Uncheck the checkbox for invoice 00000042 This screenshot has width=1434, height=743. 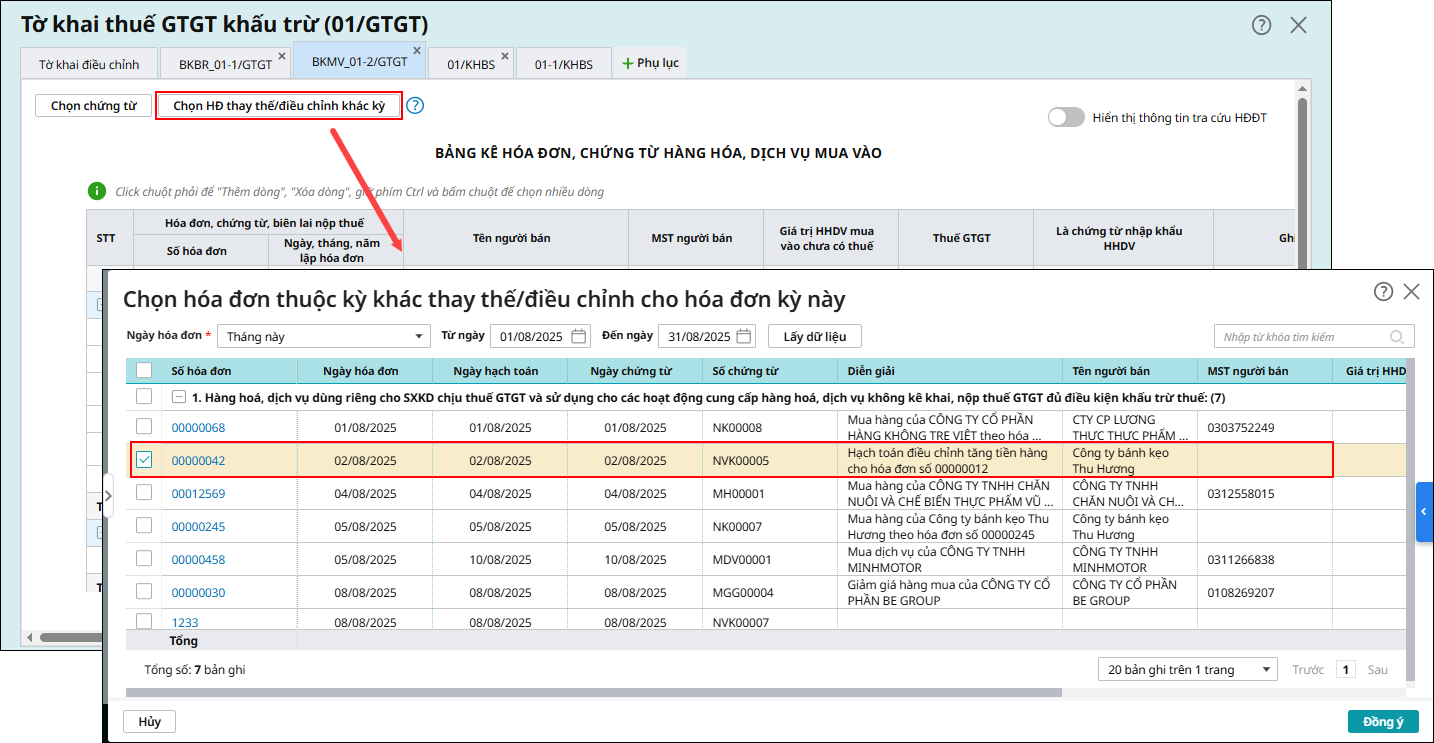(x=144, y=460)
